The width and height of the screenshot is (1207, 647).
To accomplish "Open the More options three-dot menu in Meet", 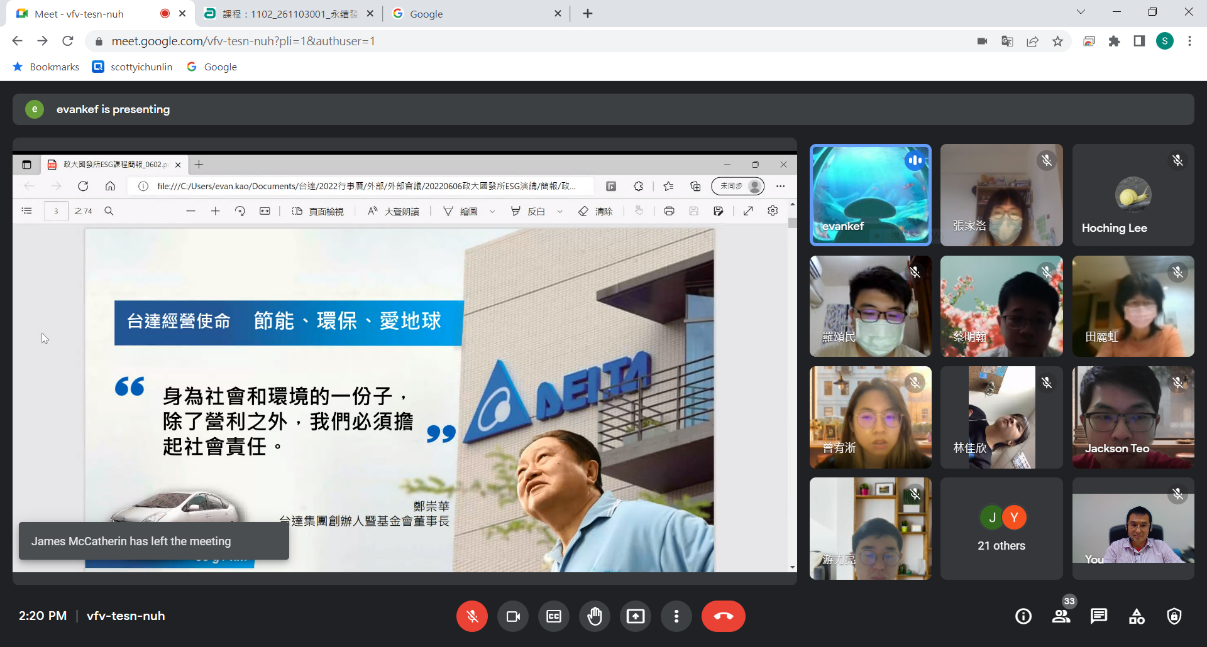I will (676, 616).
